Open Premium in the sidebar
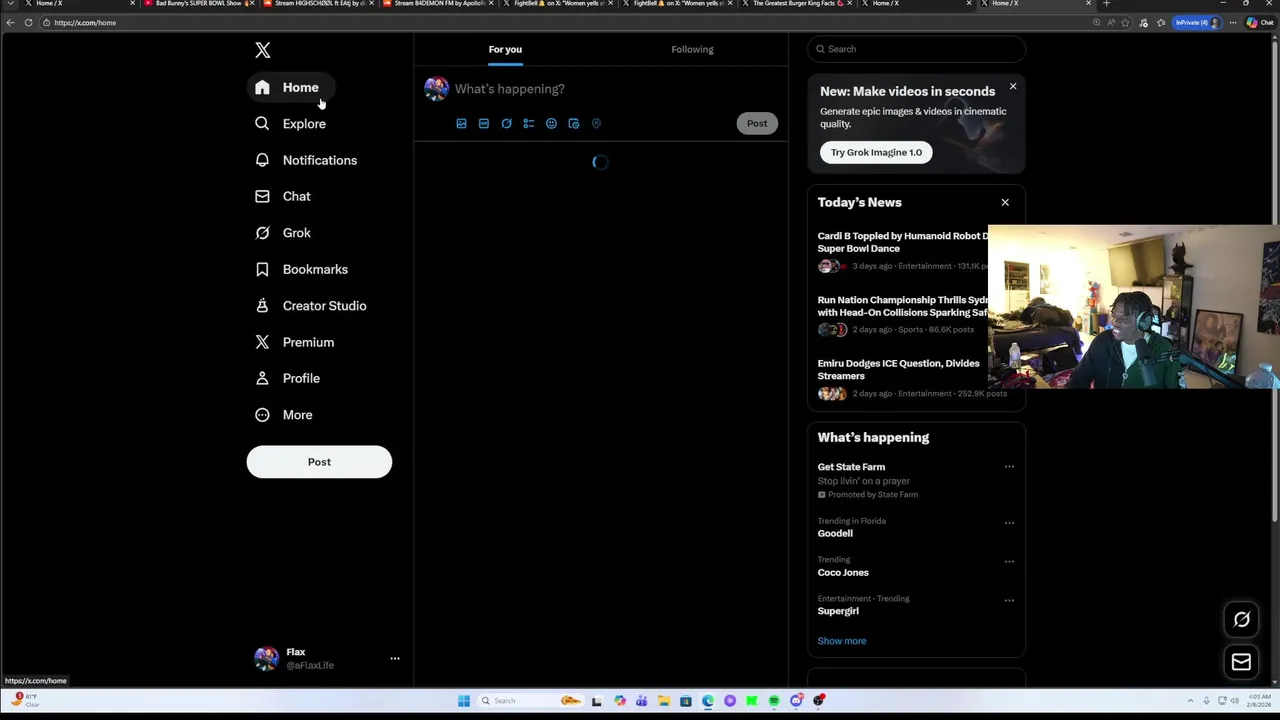The height and width of the screenshot is (720, 1280). tap(295, 342)
